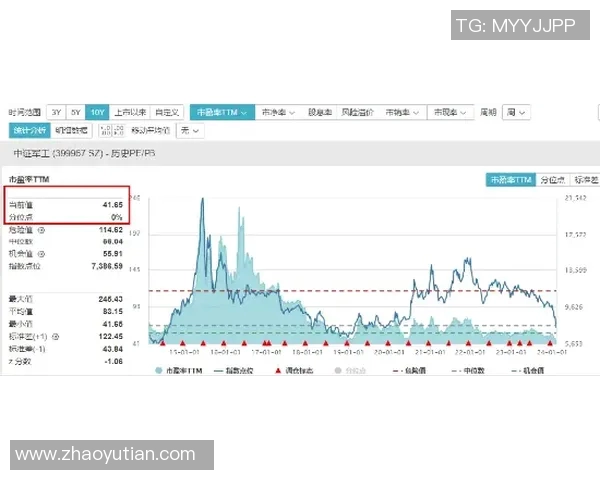Click the 指数点位 value 7,386.59

107,266
